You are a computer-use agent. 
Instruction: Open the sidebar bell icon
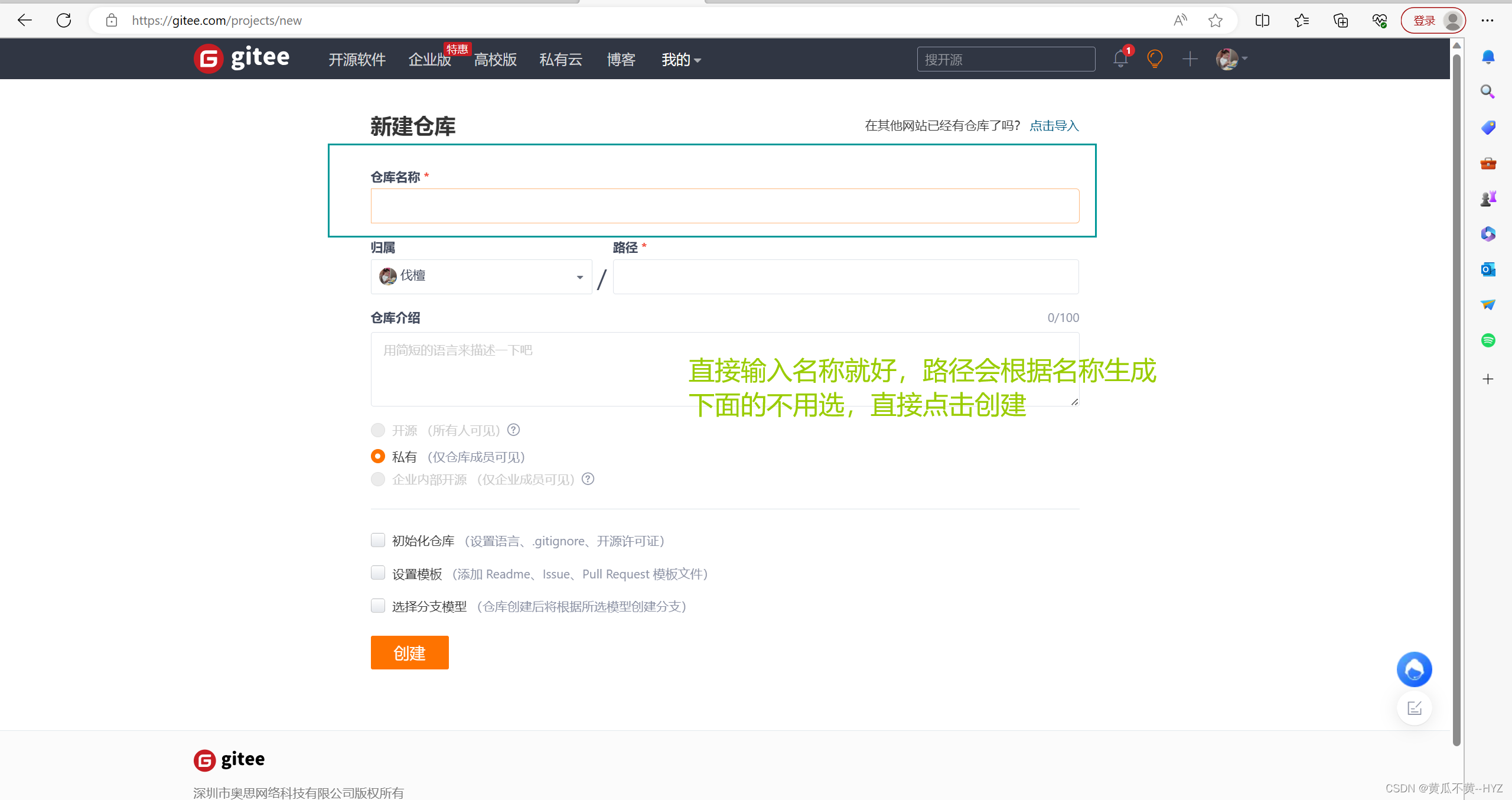pos(1488,57)
